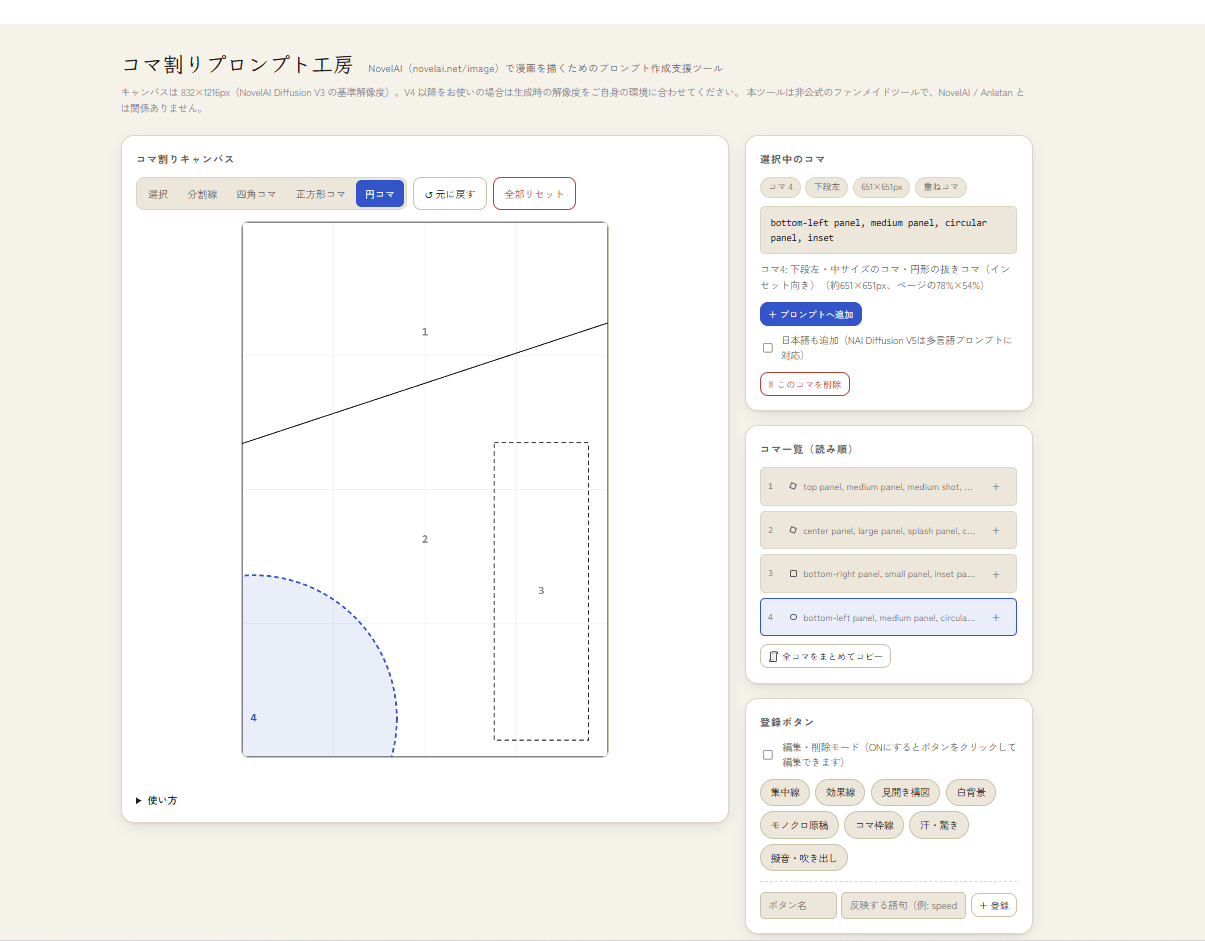Select panel 4 row 'bottom-left panel, medium panel'
1205x941 pixels.
888,618
